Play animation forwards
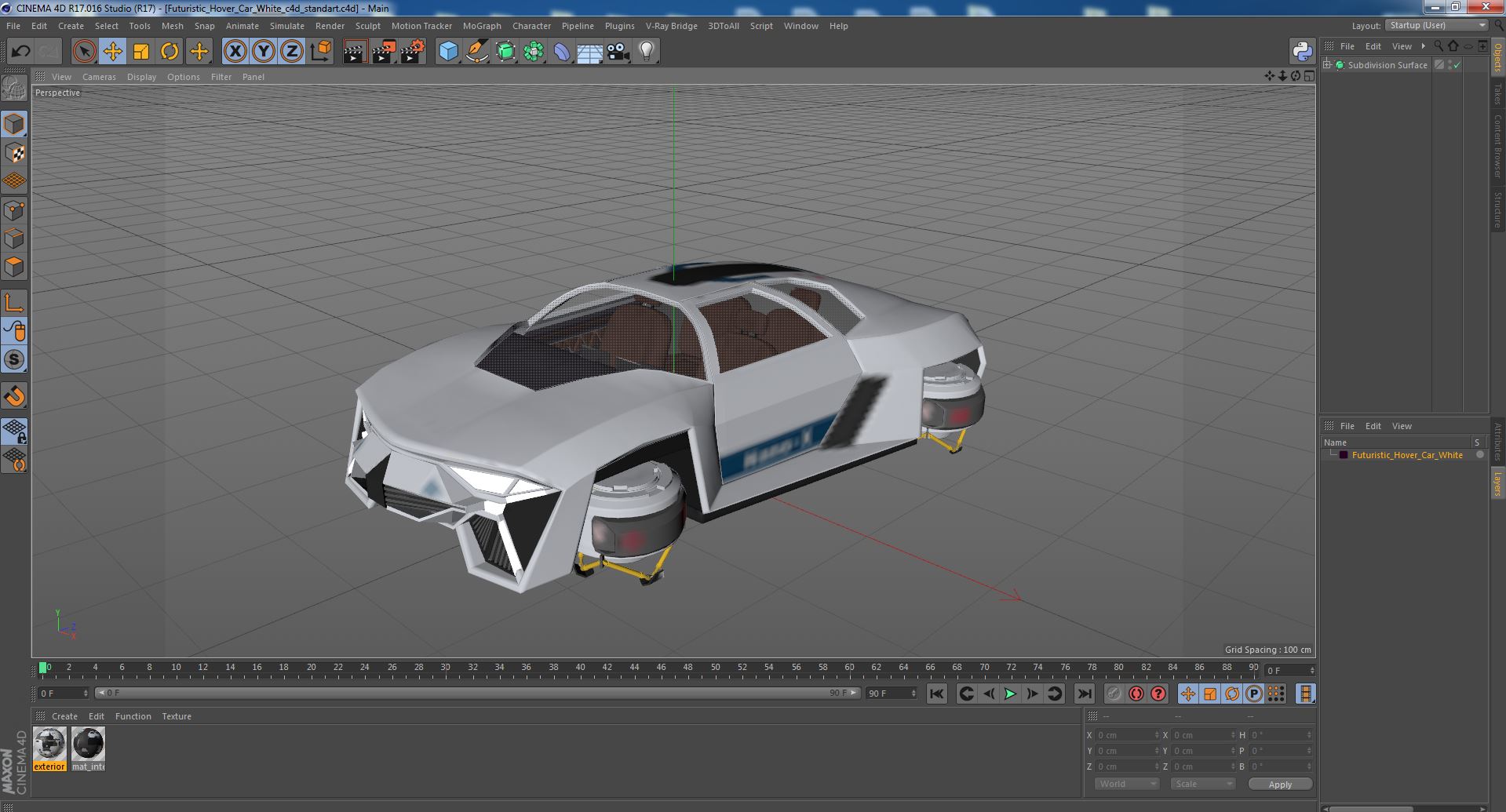The width and height of the screenshot is (1506, 812). click(1010, 694)
